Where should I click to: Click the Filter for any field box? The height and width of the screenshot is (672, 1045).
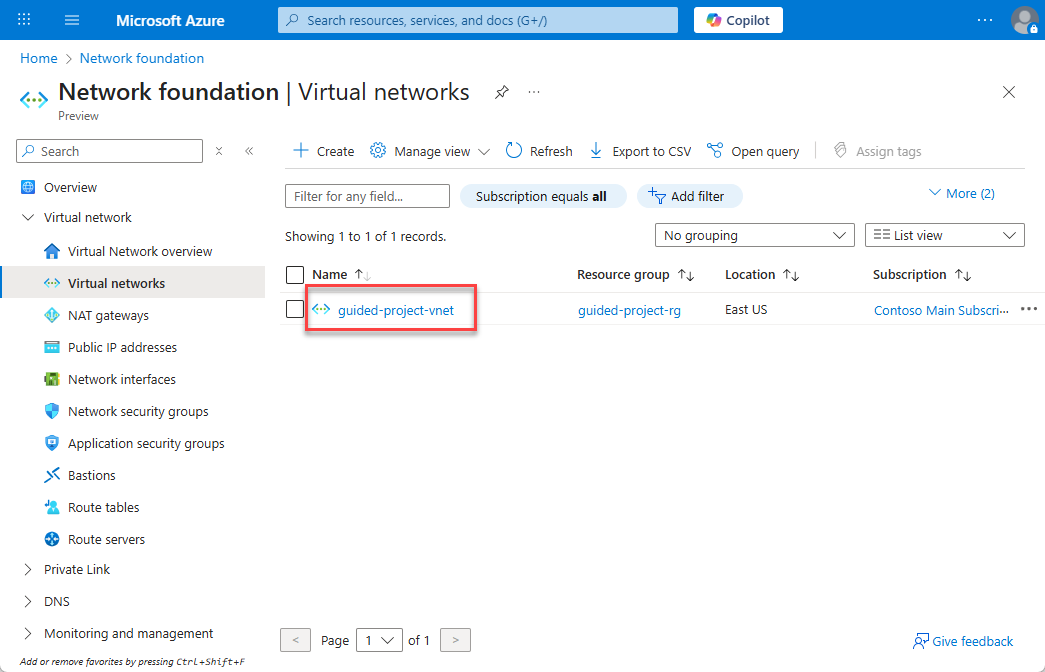[367, 196]
